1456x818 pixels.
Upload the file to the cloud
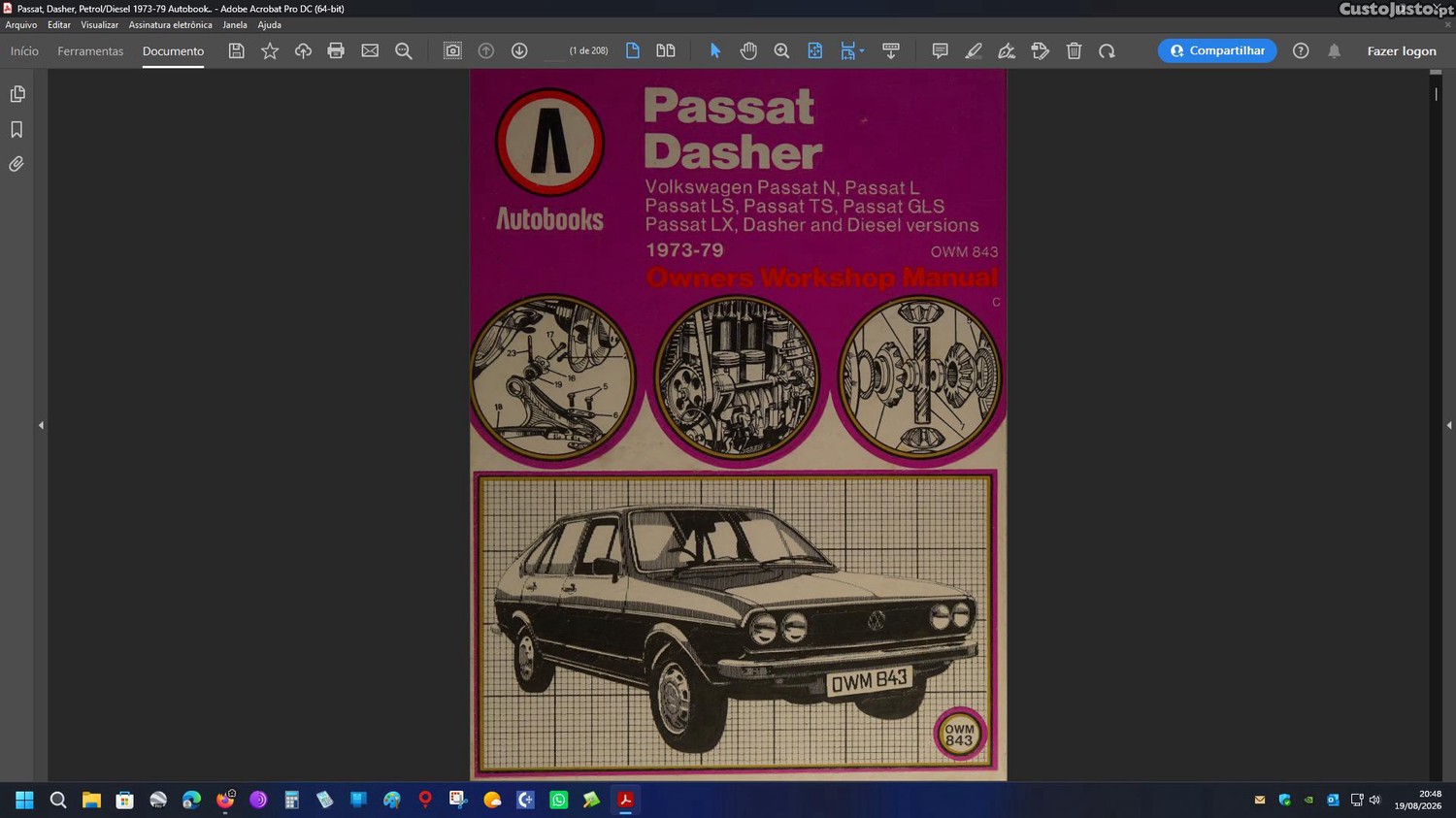coord(303,50)
